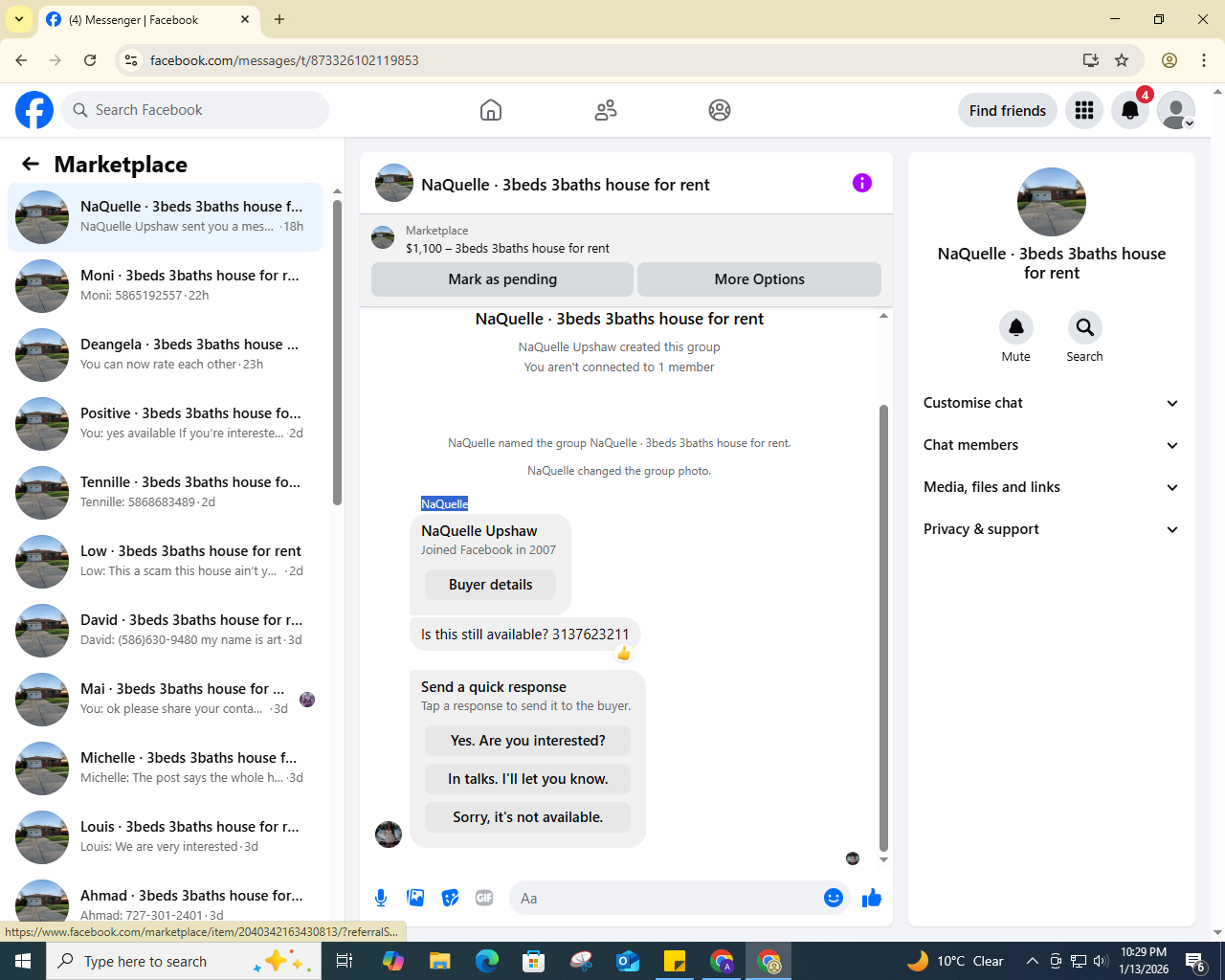Open the Low conversation about scam
Image resolution: width=1225 pixels, height=980 pixels.
point(166,562)
